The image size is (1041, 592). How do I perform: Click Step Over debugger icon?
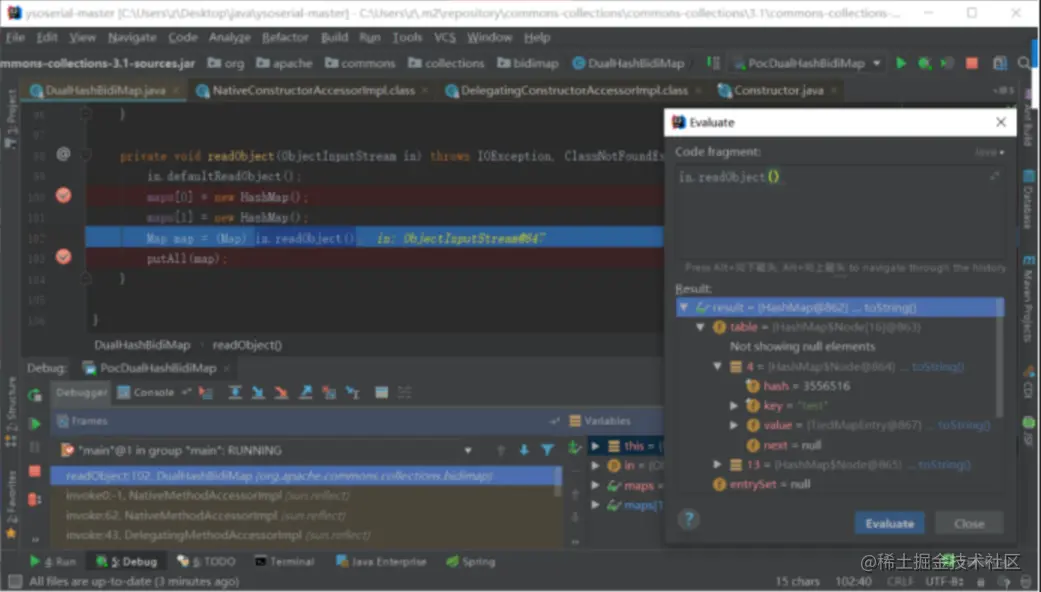pos(234,393)
